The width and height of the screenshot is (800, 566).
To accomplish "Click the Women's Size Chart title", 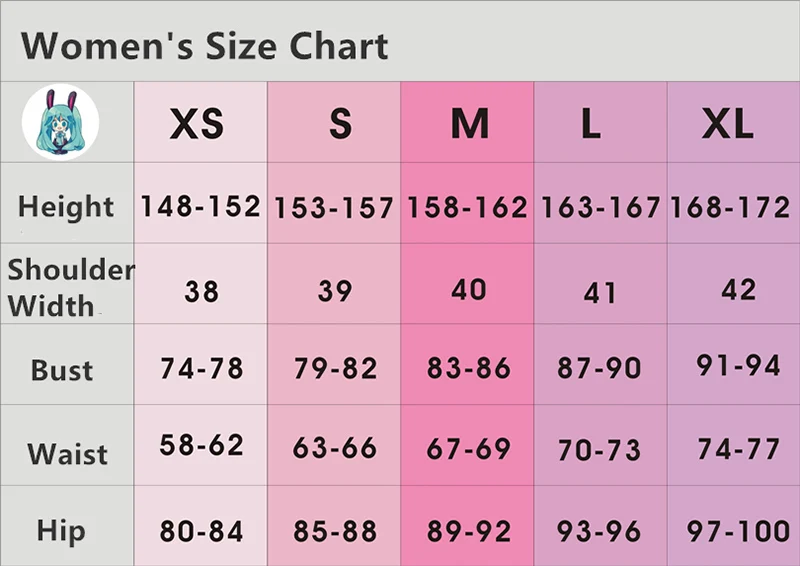I will coord(204,46).
